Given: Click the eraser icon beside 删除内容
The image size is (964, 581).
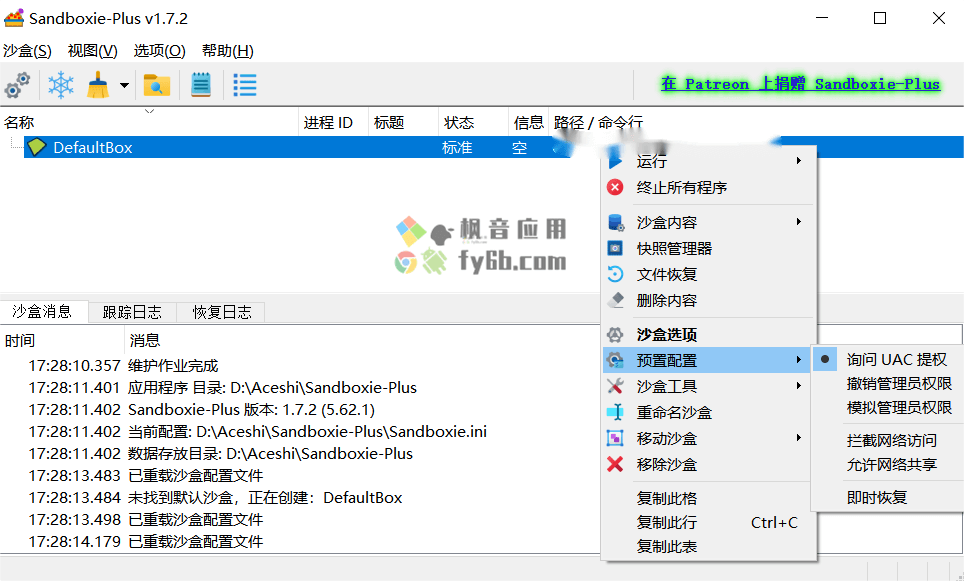Looking at the screenshot, I should point(615,300).
